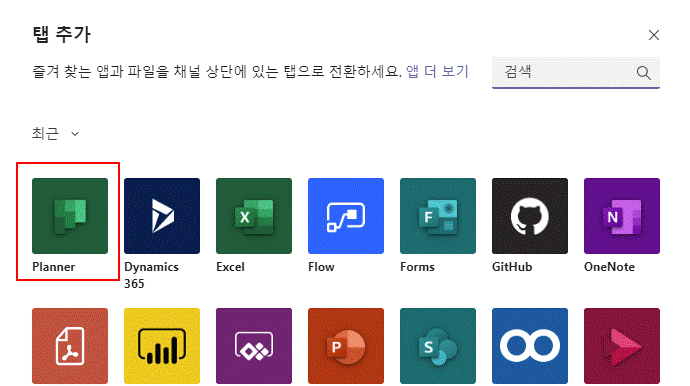The image size is (690, 386).
Task: Click the Forms label text
Action: point(417,267)
